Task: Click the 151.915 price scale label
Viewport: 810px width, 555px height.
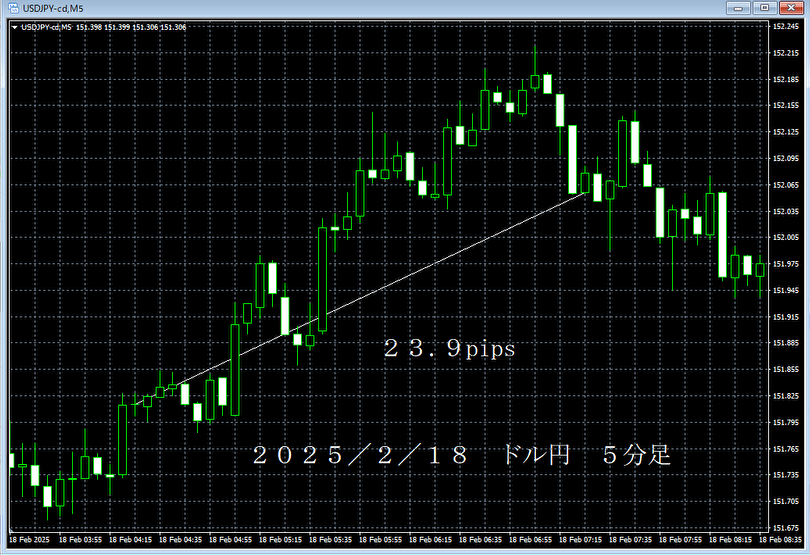Action: tap(785, 317)
